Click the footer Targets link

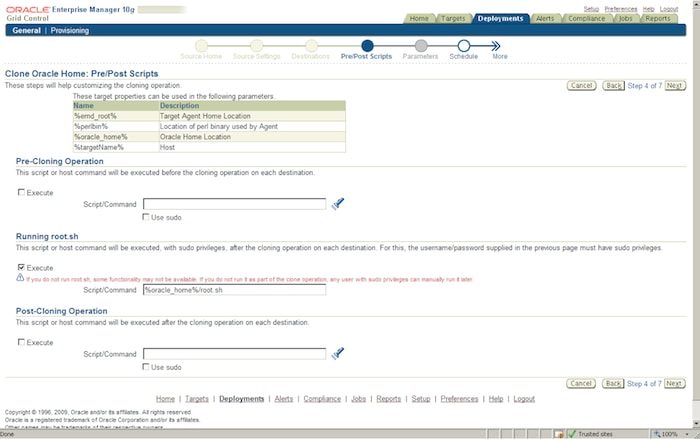197,399
